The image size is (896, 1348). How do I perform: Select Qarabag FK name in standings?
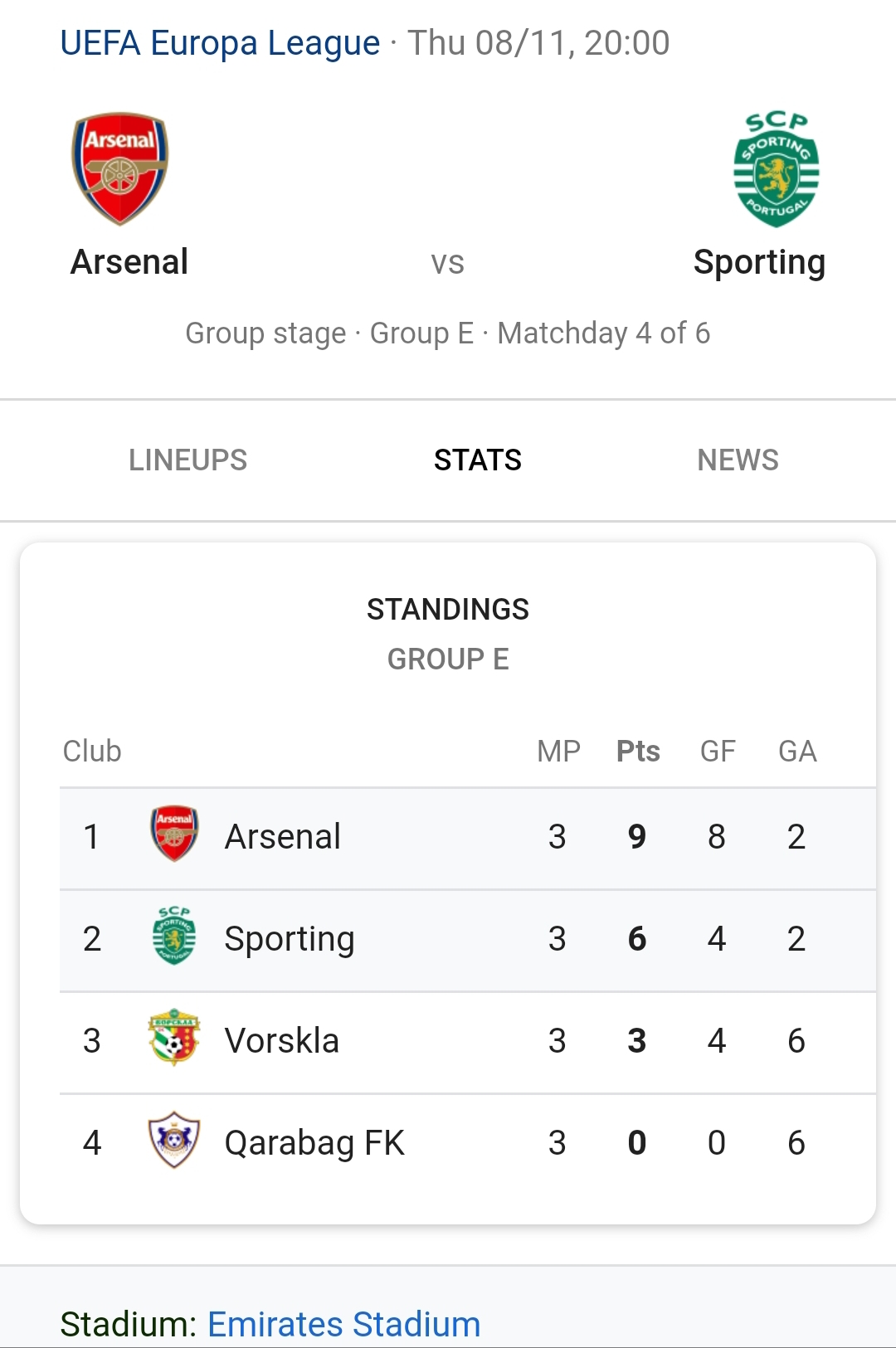314,1142
